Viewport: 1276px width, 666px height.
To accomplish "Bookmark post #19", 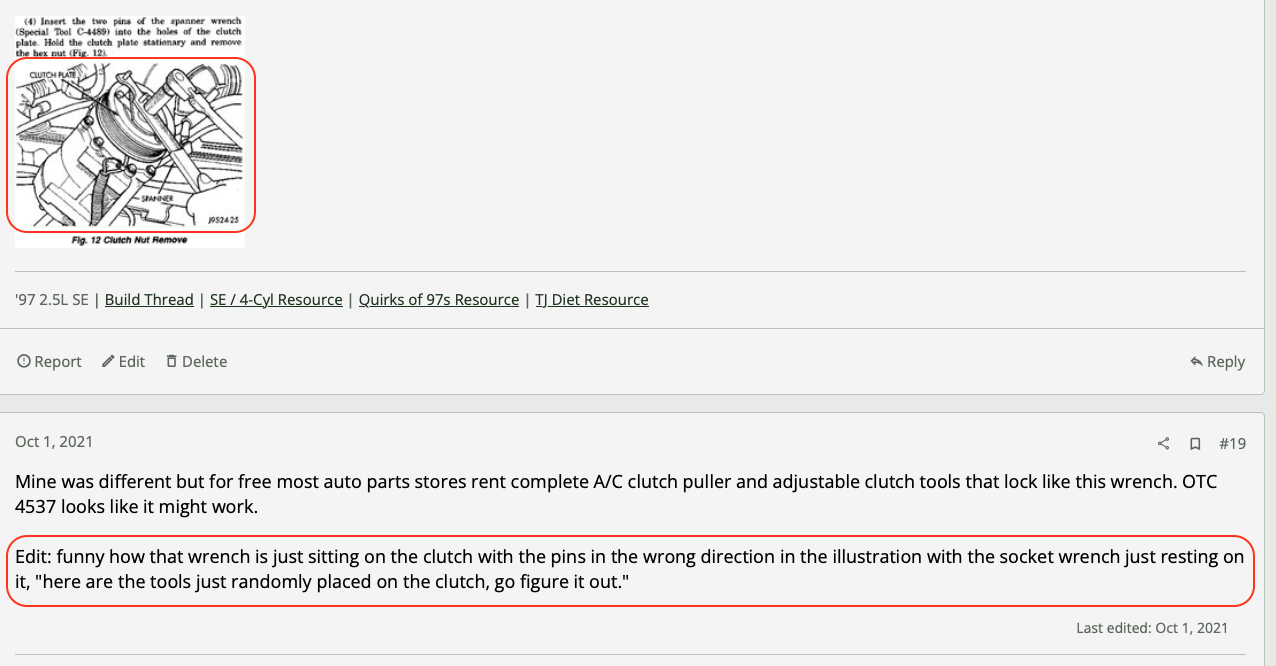I will pos(1195,443).
